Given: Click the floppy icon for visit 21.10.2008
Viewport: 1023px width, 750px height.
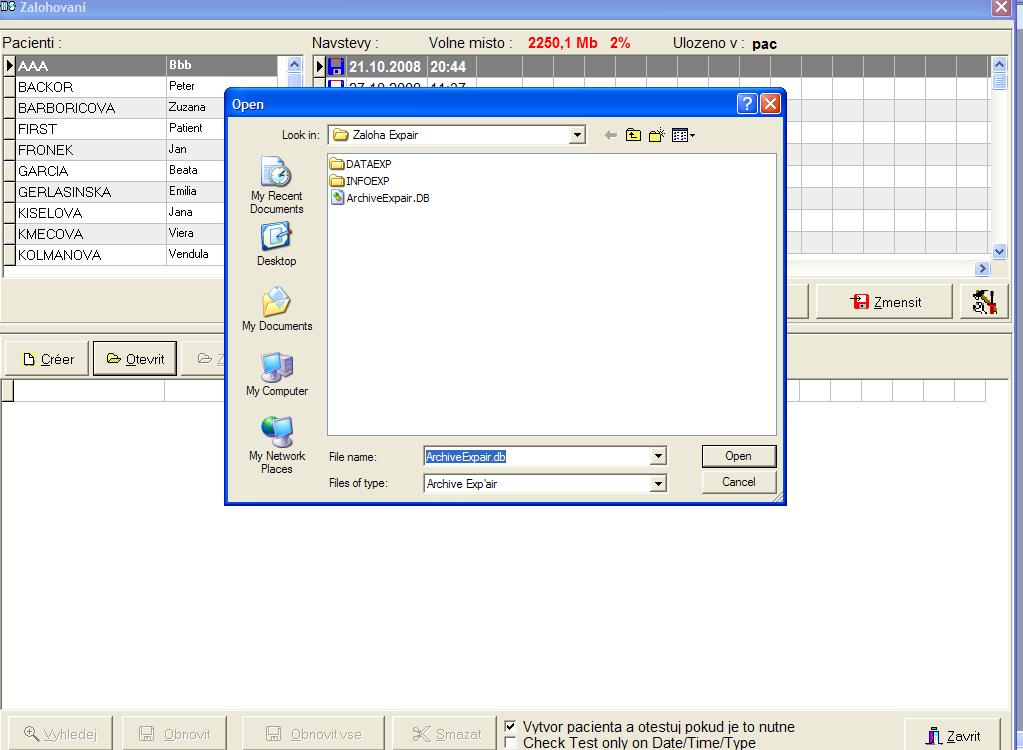Looking at the screenshot, I should pyautogui.click(x=335, y=67).
